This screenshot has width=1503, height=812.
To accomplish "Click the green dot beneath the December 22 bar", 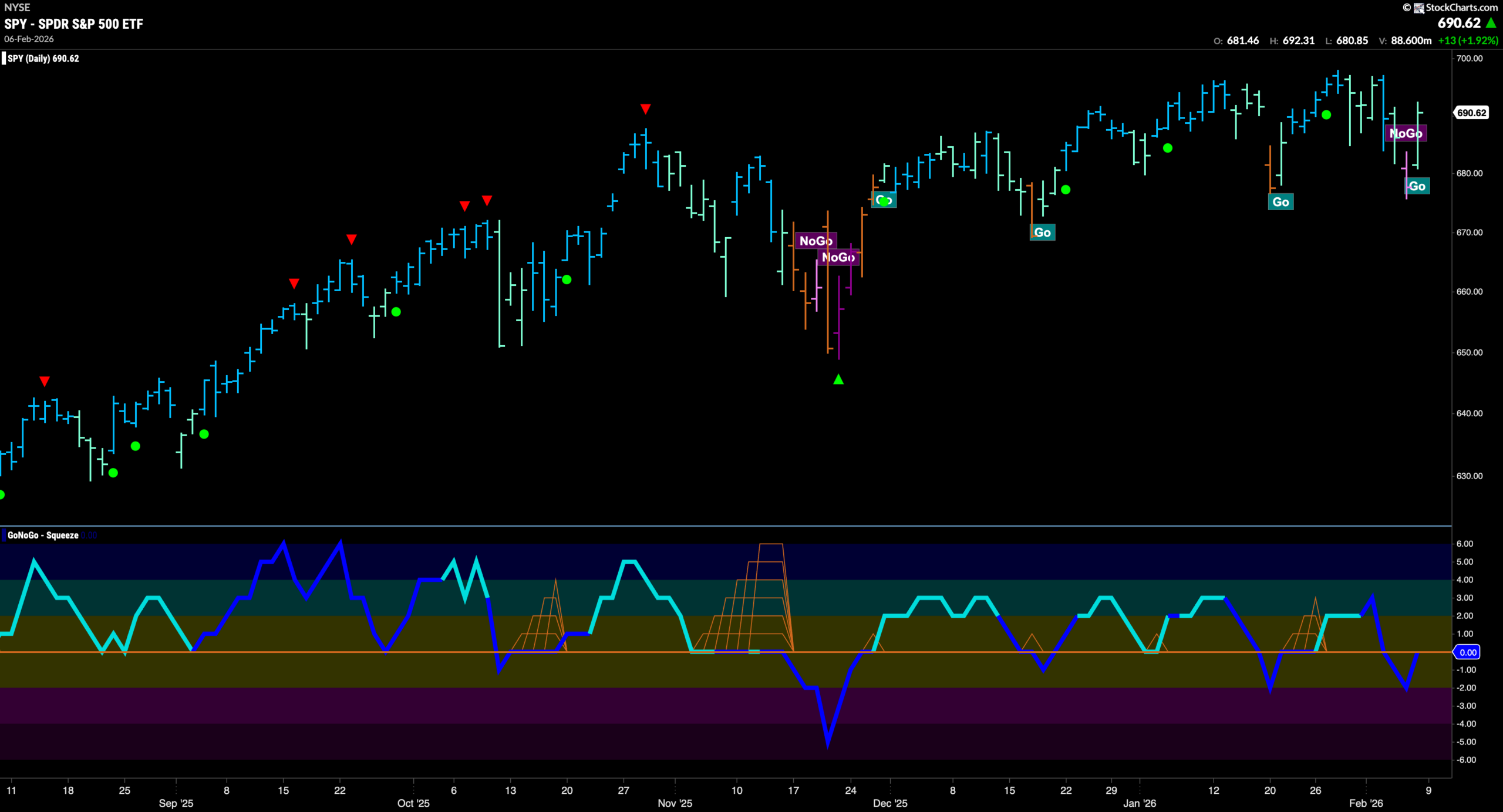I will (1066, 190).
